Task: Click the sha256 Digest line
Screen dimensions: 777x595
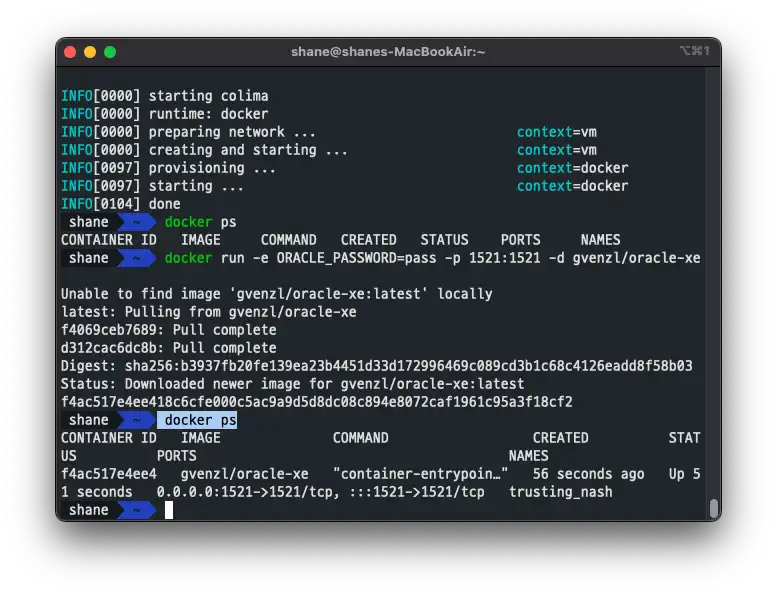Action: point(377,366)
